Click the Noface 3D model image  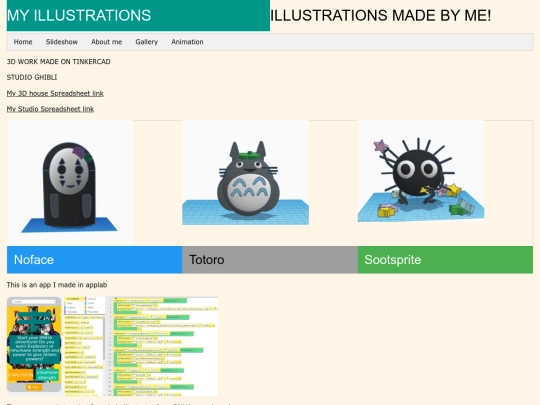tap(70, 183)
